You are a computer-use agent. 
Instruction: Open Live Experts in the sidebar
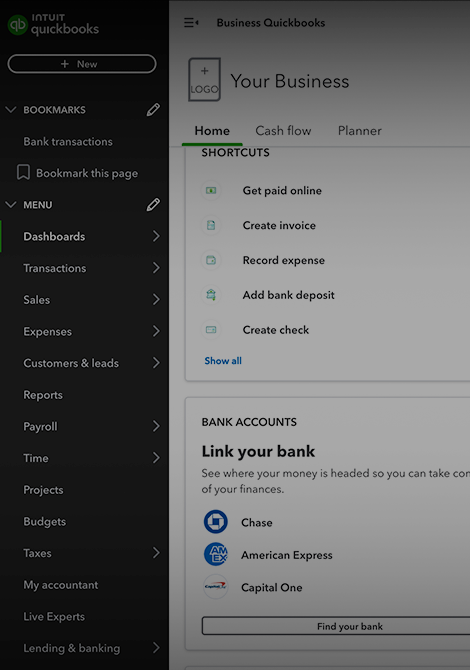[54, 617]
